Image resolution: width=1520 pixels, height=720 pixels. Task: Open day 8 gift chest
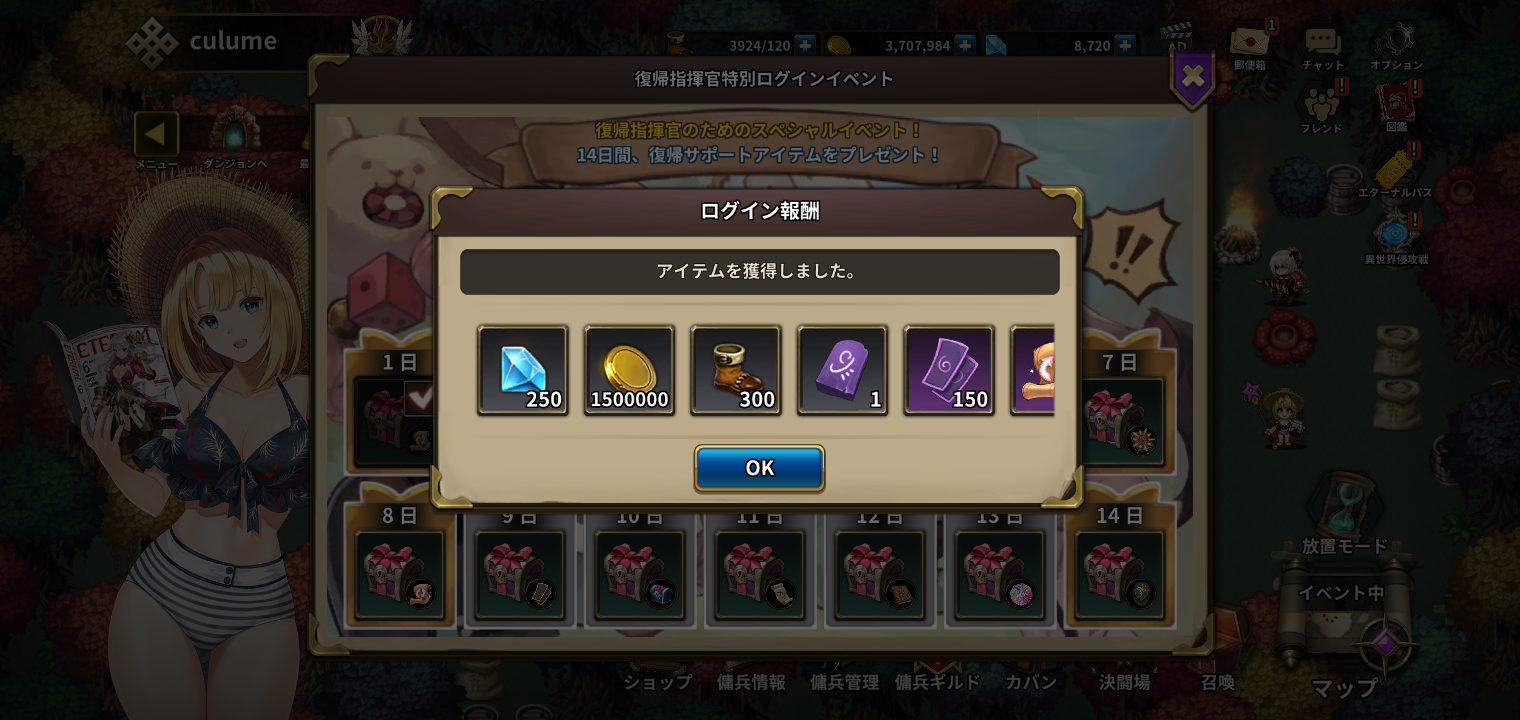tap(400, 575)
